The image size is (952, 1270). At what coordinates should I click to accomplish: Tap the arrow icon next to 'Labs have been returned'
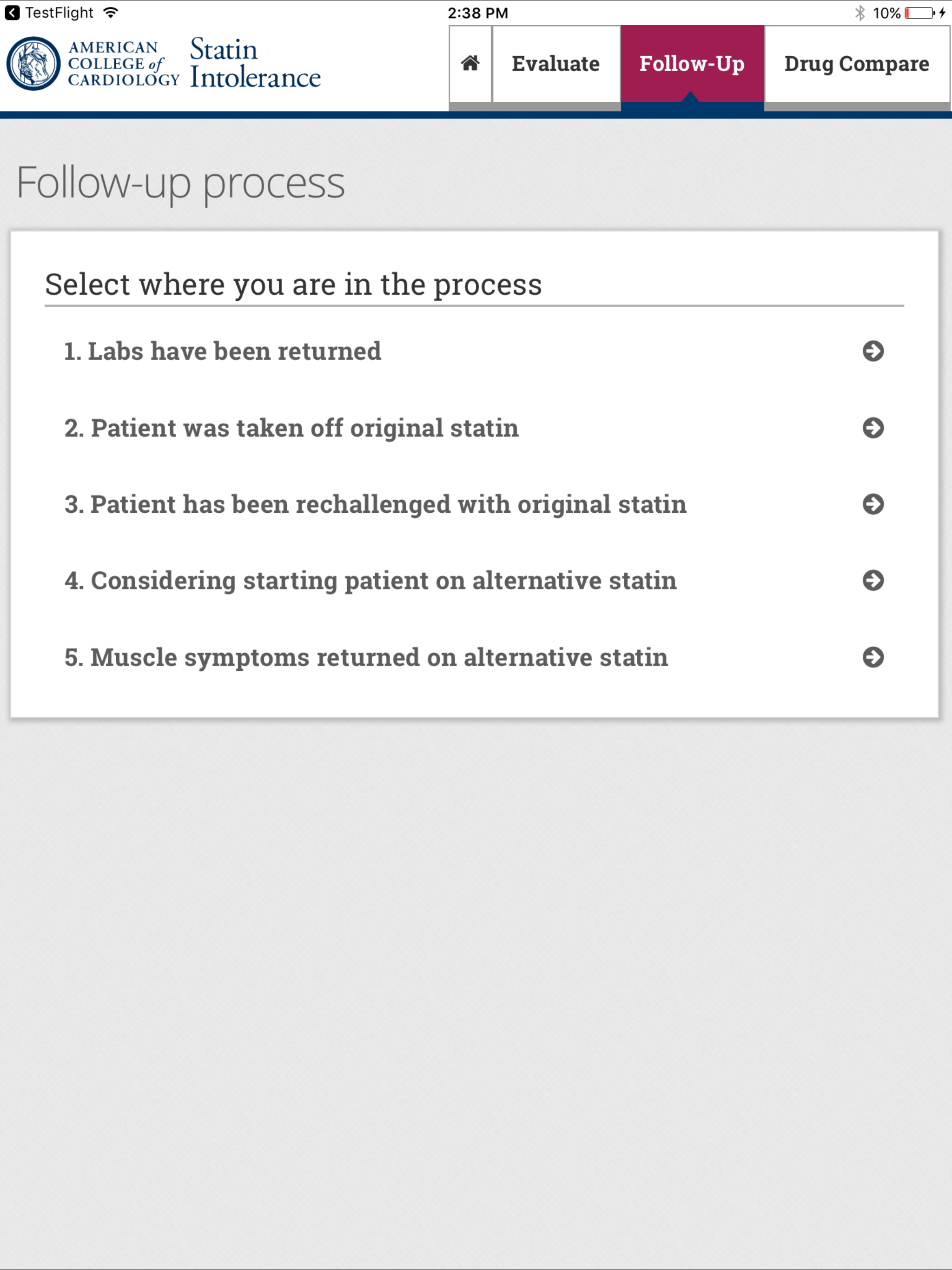point(873,351)
